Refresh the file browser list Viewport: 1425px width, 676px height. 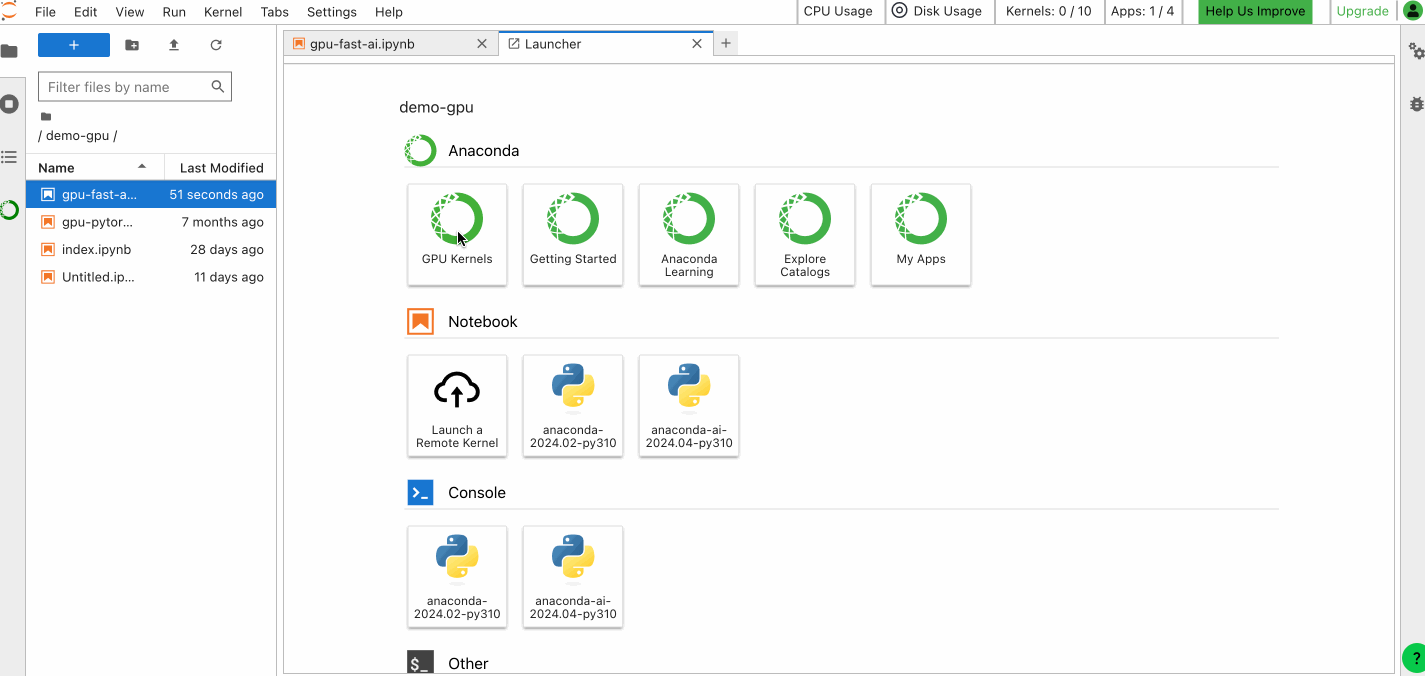coord(216,45)
